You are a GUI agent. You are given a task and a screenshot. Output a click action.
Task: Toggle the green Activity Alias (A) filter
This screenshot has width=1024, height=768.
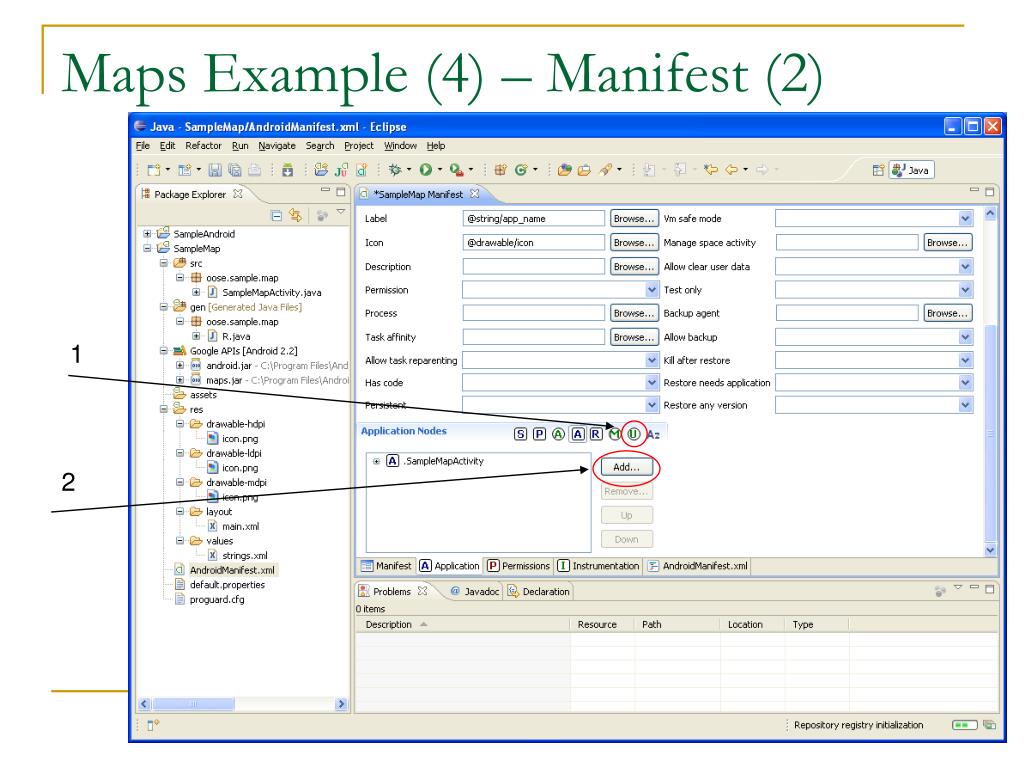tap(558, 434)
